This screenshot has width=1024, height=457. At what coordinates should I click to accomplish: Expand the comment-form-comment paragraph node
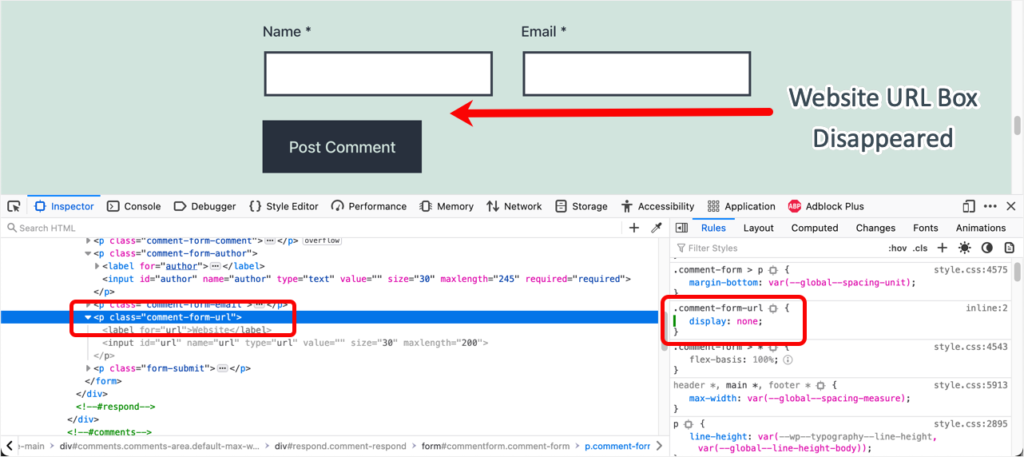(x=89, y=241)
